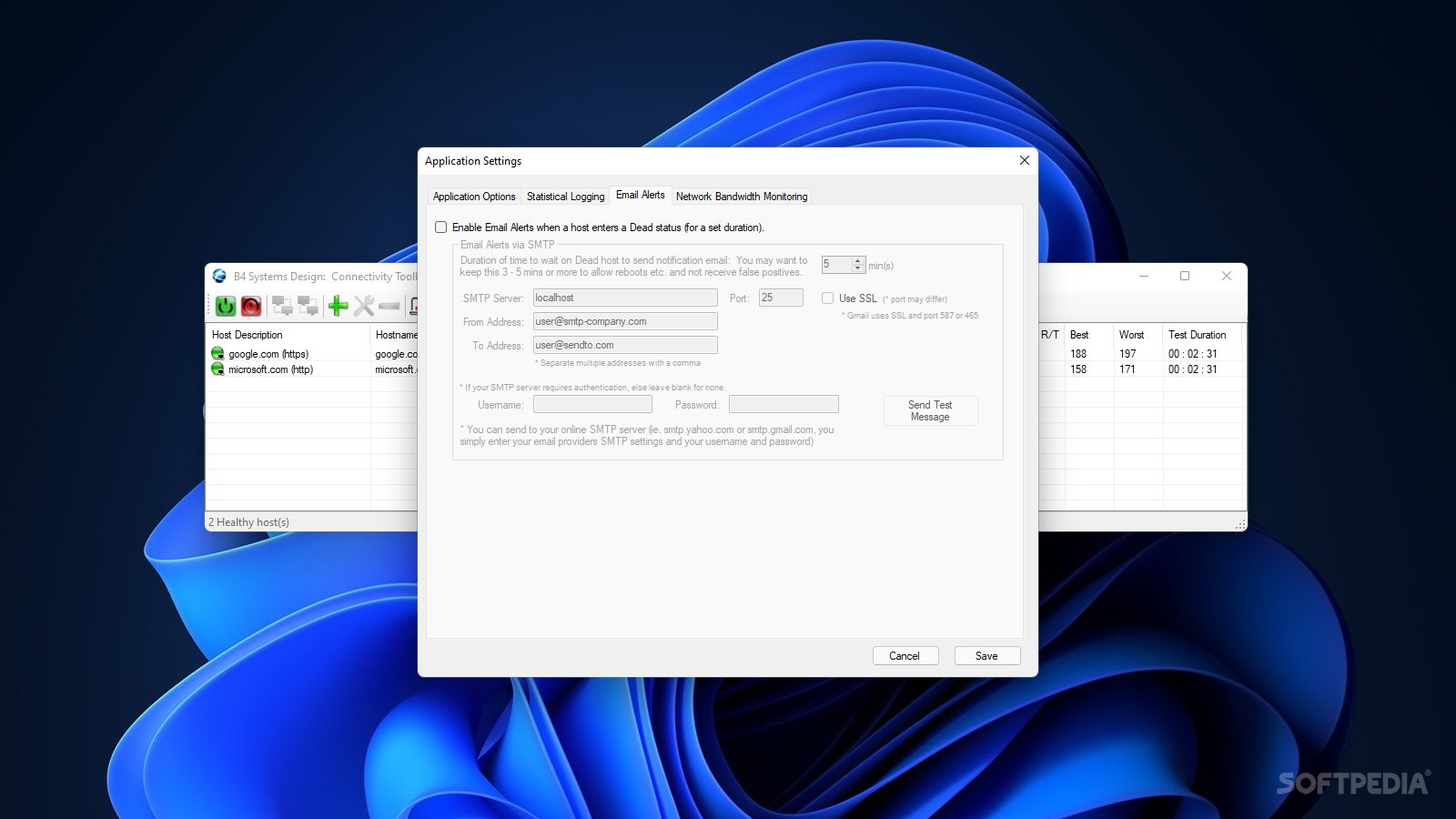1456x819 pixels.
Task: Click the duration minutes value field
Action: pyautogui.click(x=836, y=265)
